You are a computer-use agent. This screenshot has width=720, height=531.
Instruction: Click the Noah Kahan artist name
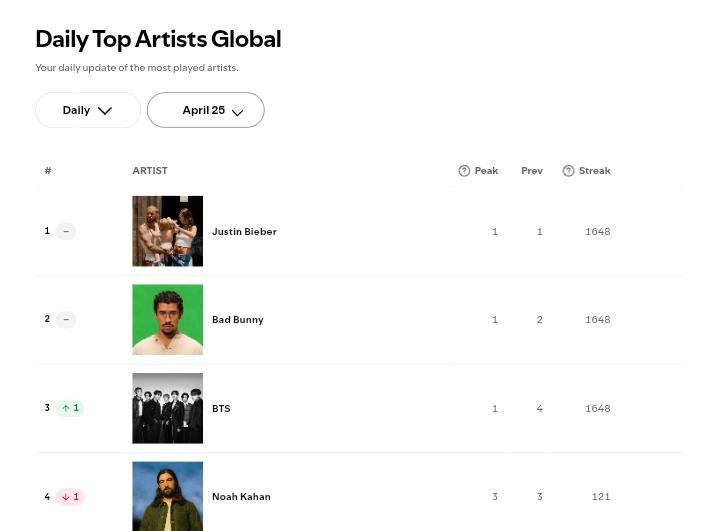[x=241, y=497]
